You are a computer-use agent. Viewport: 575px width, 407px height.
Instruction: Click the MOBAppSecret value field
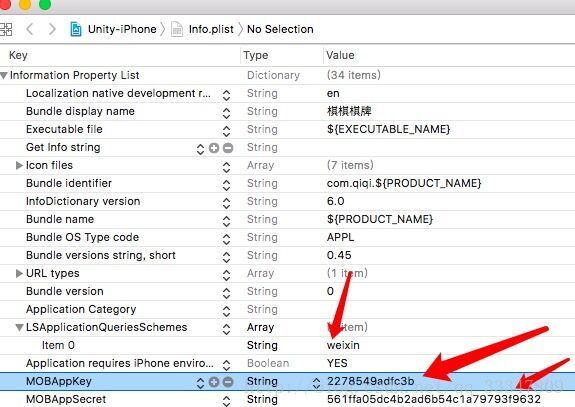pos(433,399)
